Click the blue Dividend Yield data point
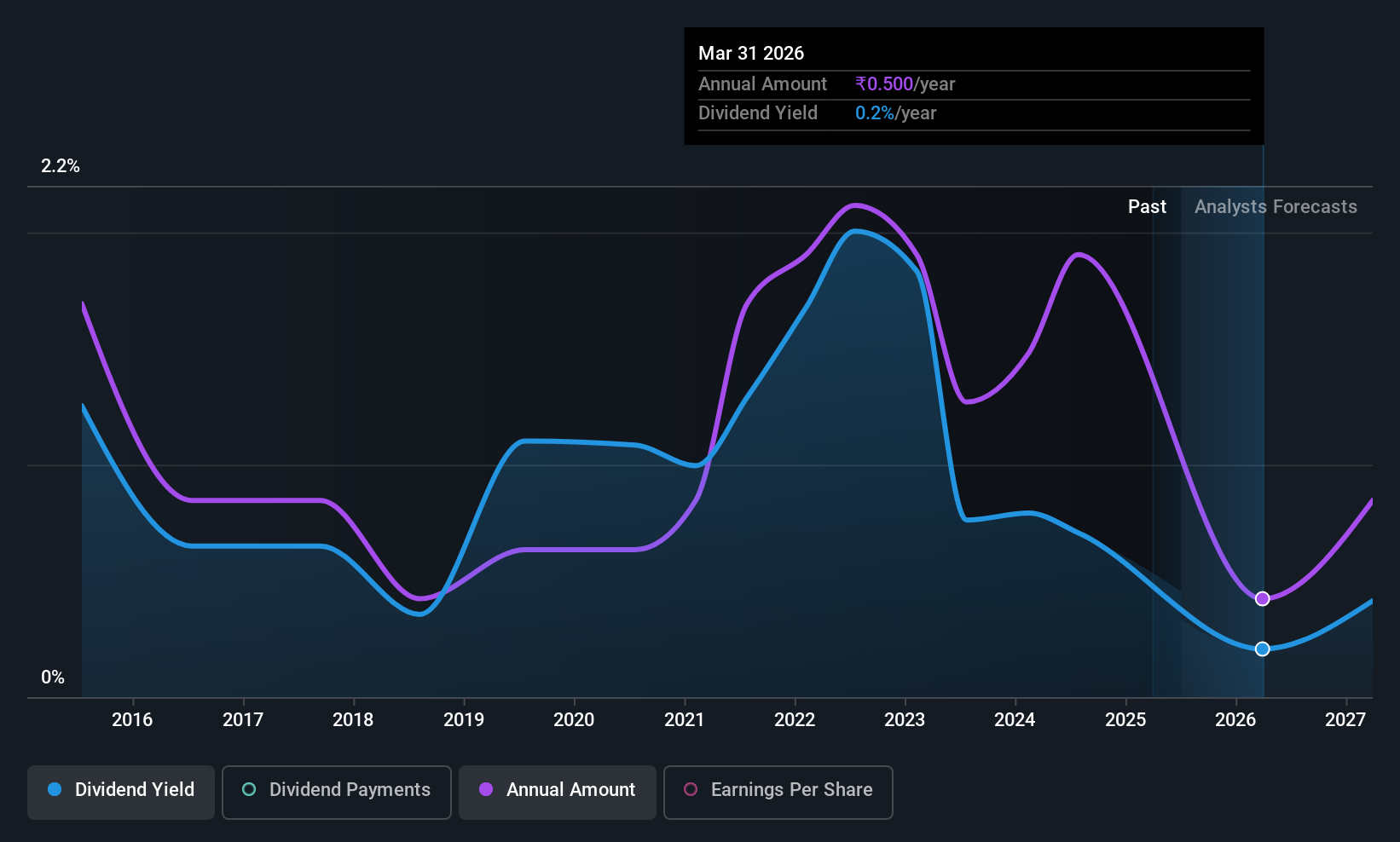The height and width of the screenshot is (842, 1400). tap(1263, 649)
